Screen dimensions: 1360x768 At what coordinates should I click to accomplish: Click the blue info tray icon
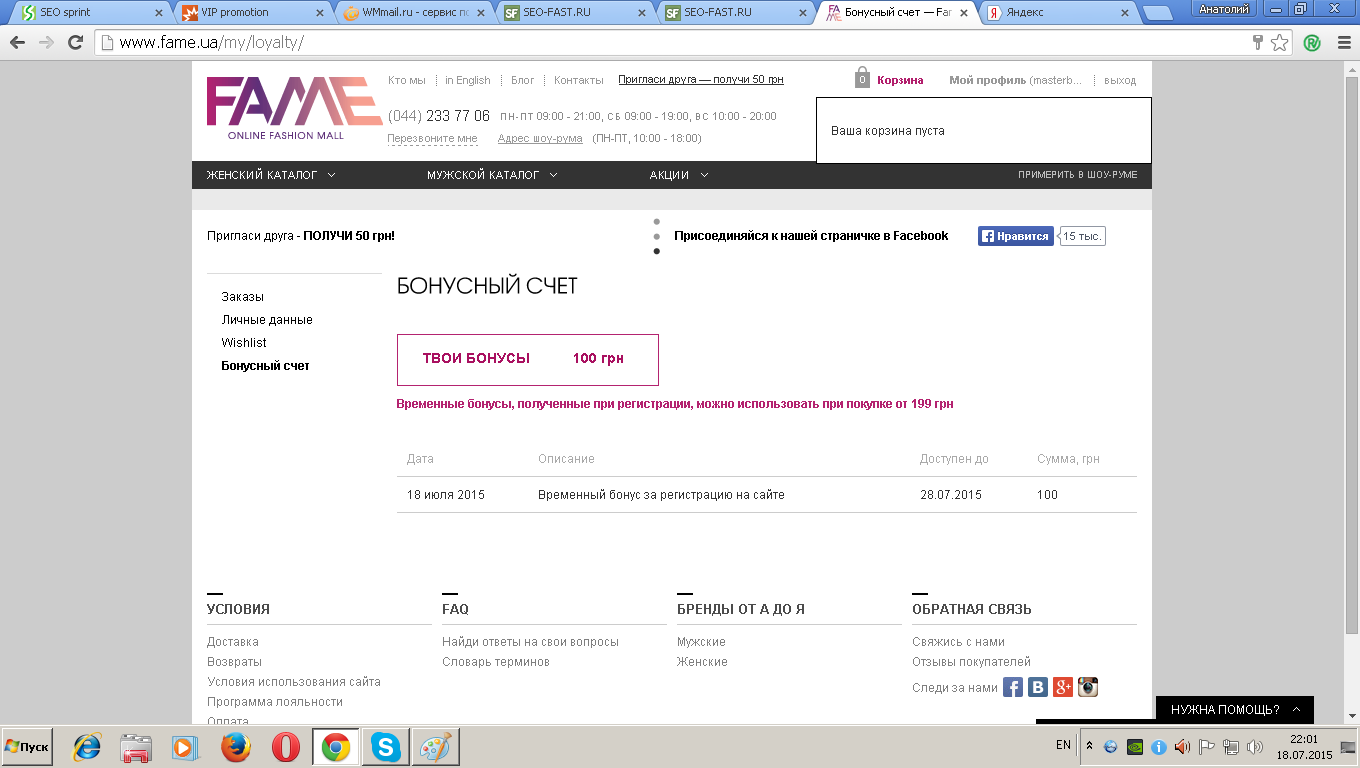click(1159, 746)
